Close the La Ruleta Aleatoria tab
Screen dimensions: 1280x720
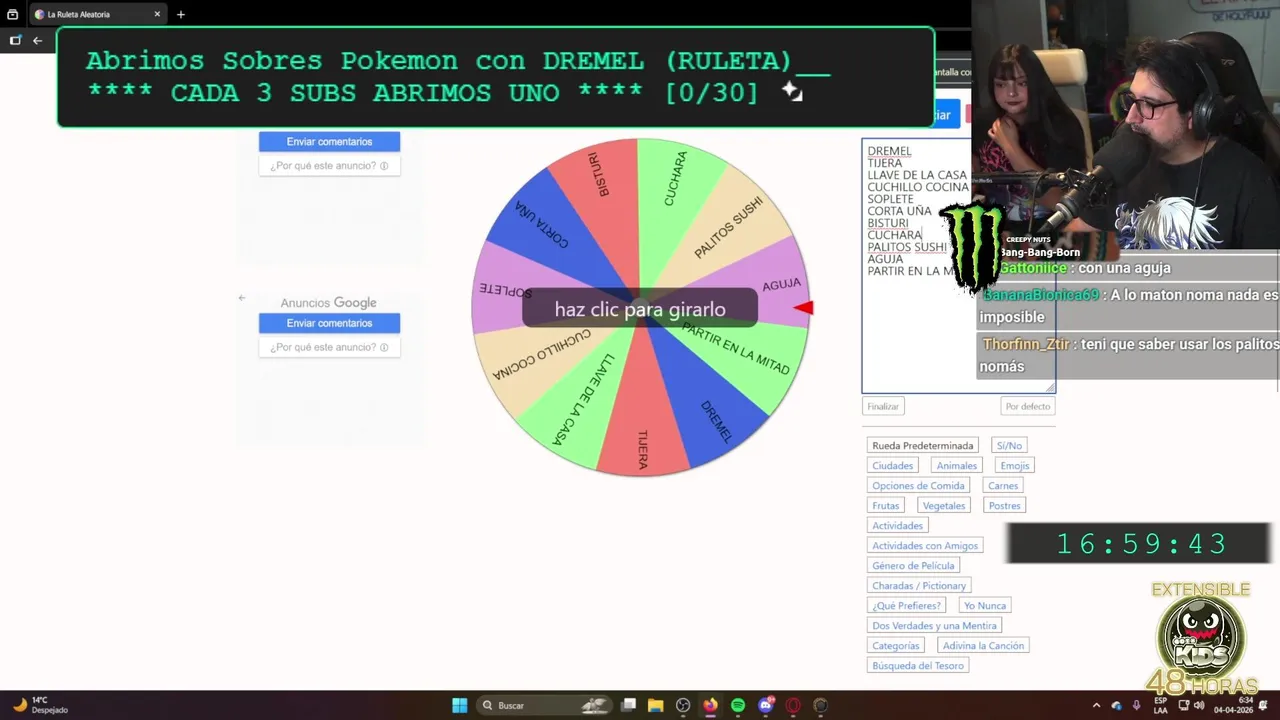[x=158, y=14]
